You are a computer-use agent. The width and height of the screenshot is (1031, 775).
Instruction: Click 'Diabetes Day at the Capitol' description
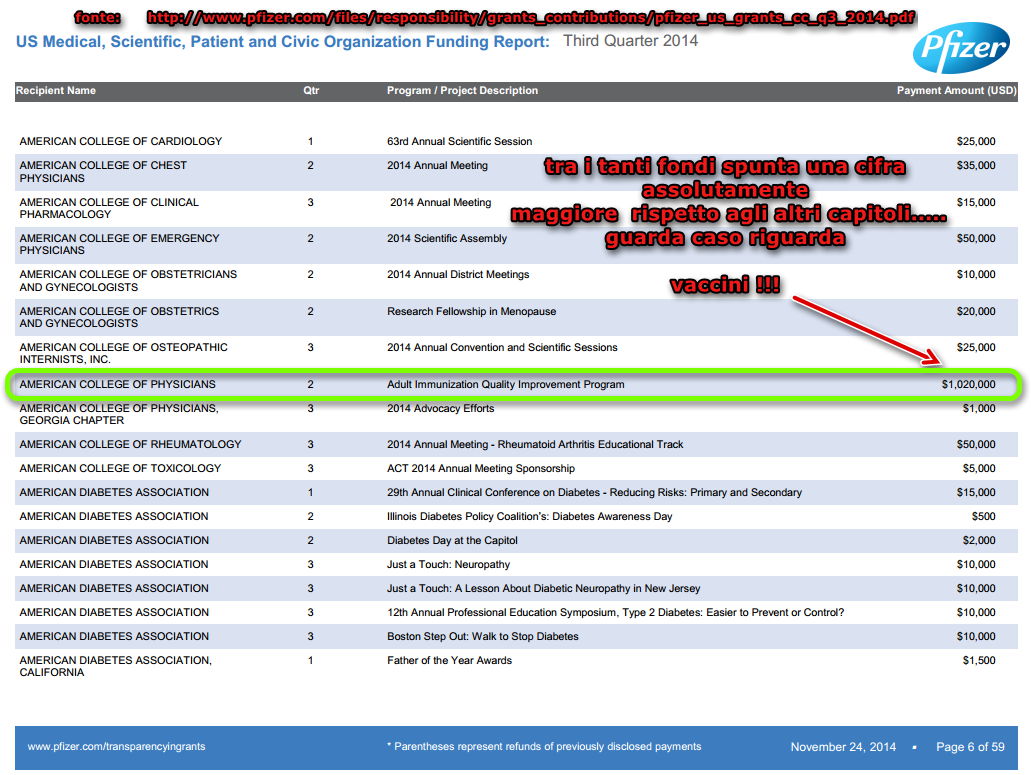point(452,541)
